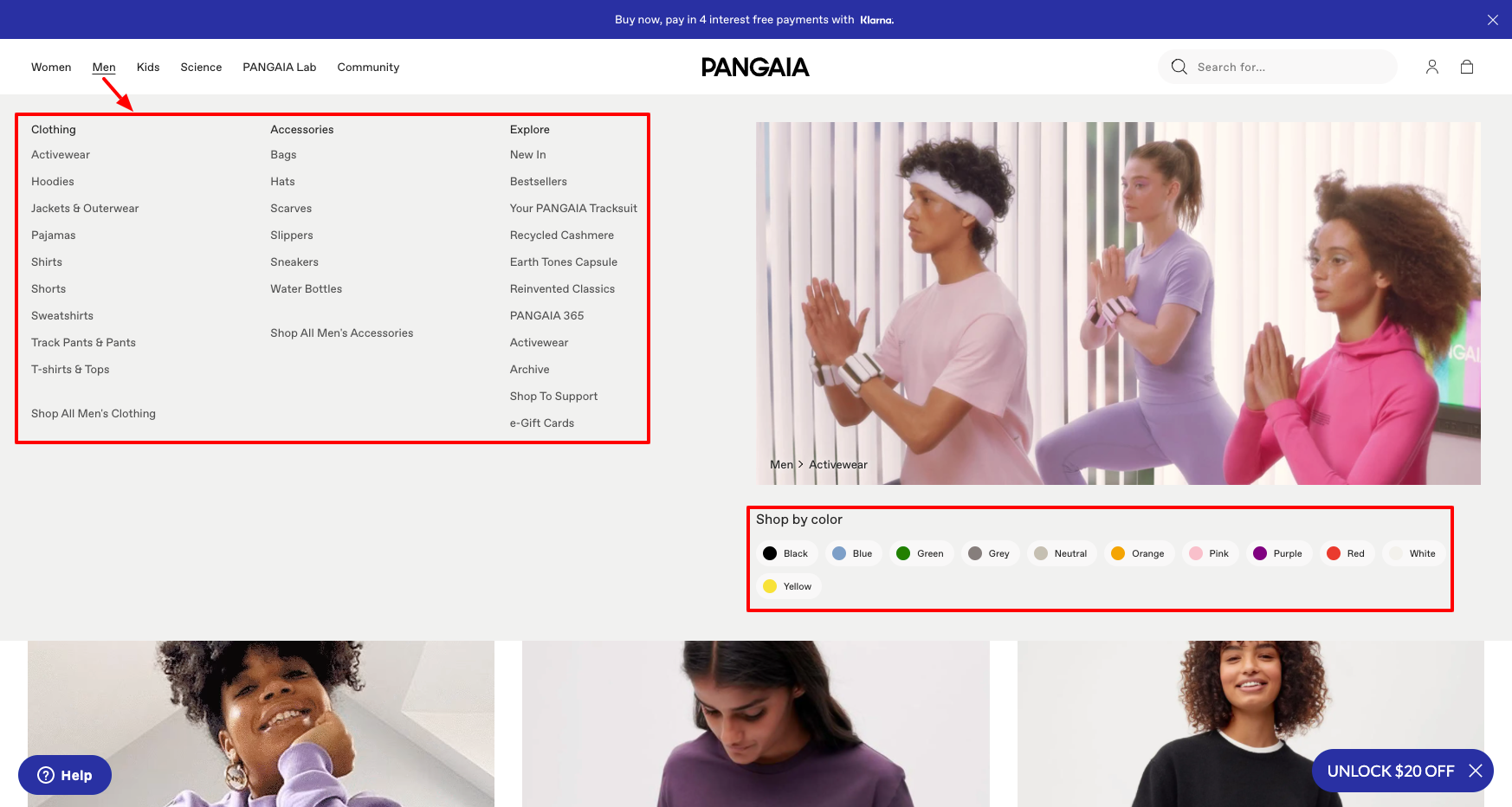Filter products by Green color
This screenshot has height=807, width=1512.
(921, 553)
